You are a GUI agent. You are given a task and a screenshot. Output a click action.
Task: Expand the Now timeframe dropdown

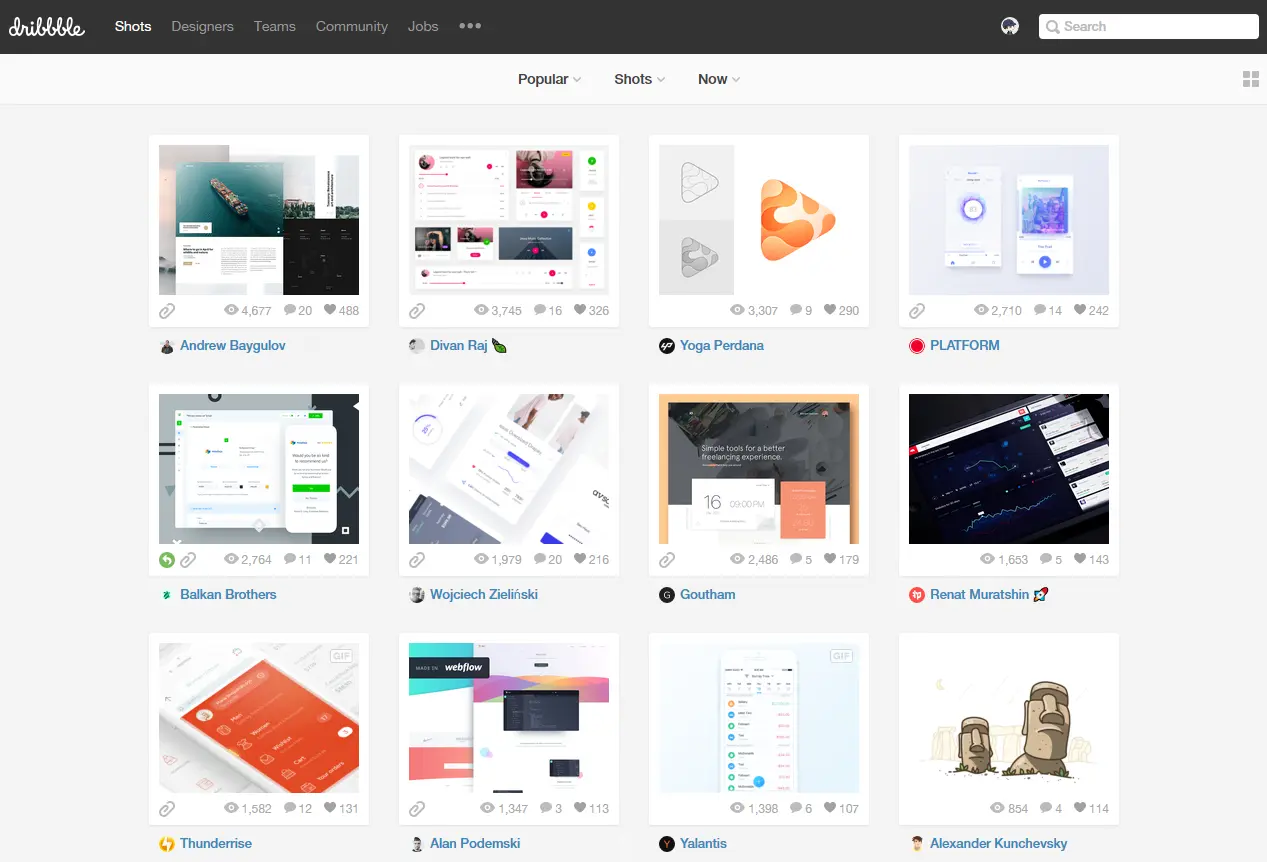pyautogui.click(x=719, y=79)
